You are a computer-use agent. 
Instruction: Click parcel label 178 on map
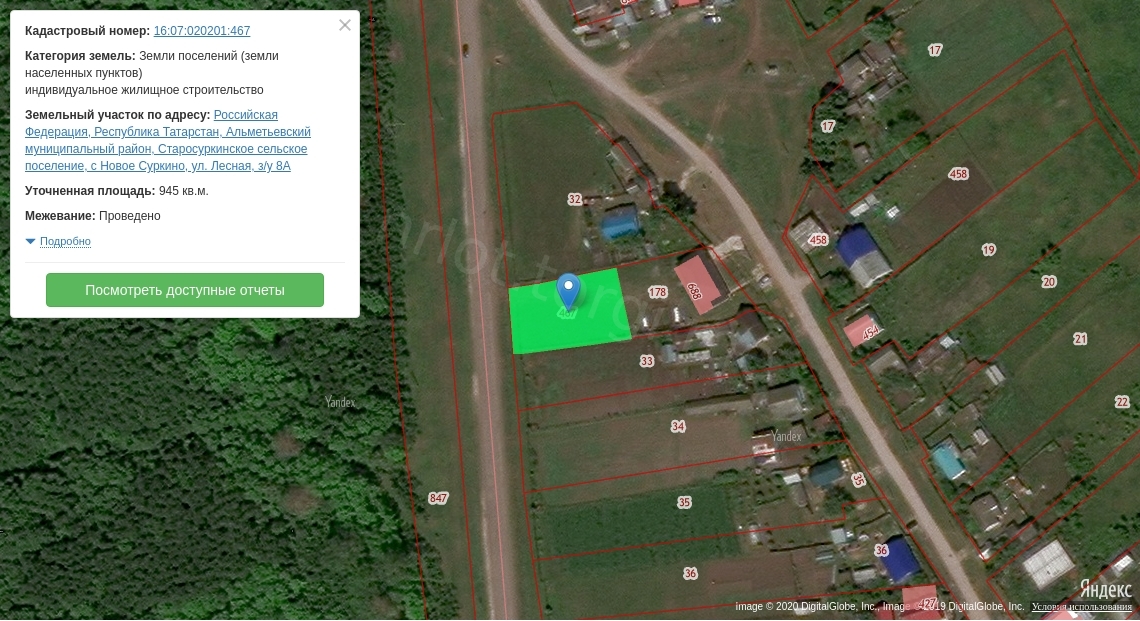click(x=657, y=293)
